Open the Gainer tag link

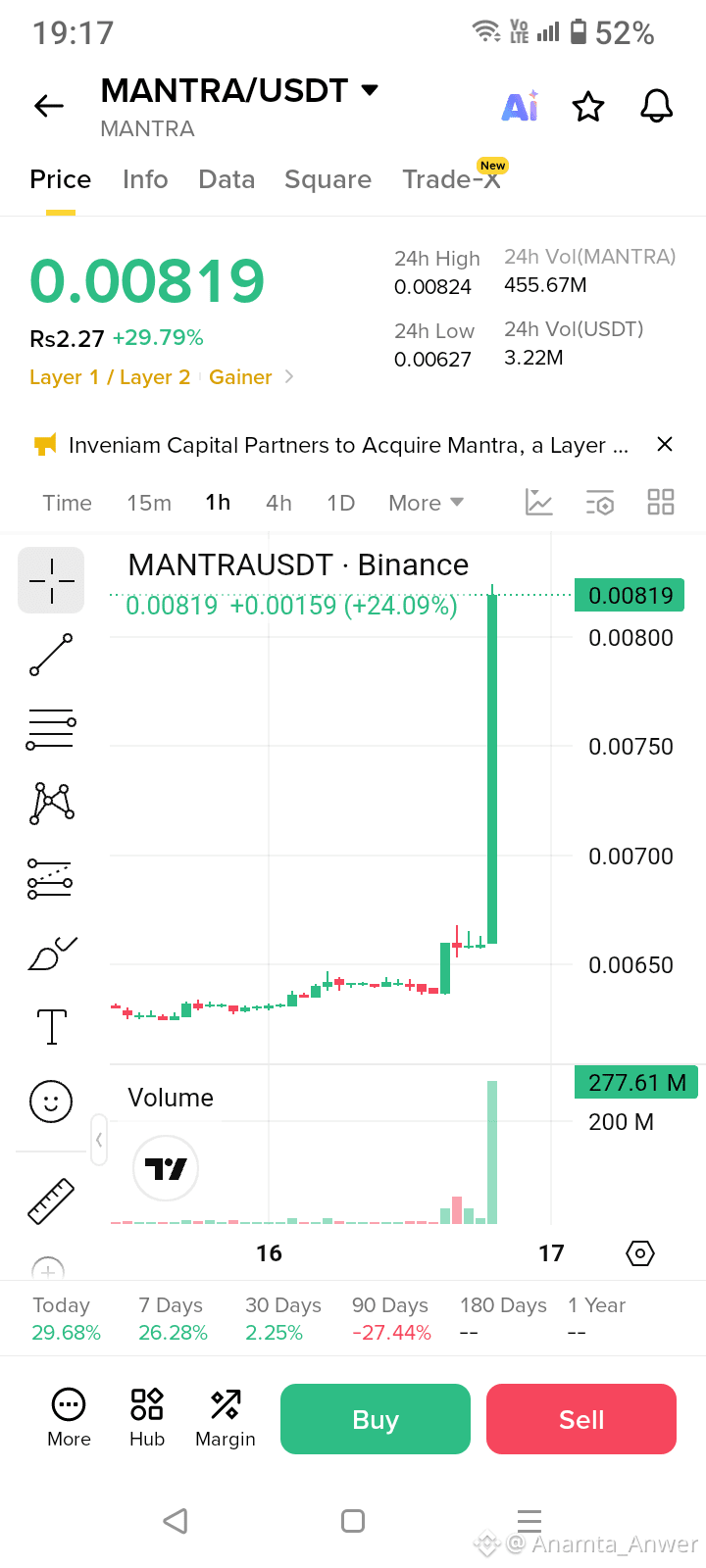(240, 377)
